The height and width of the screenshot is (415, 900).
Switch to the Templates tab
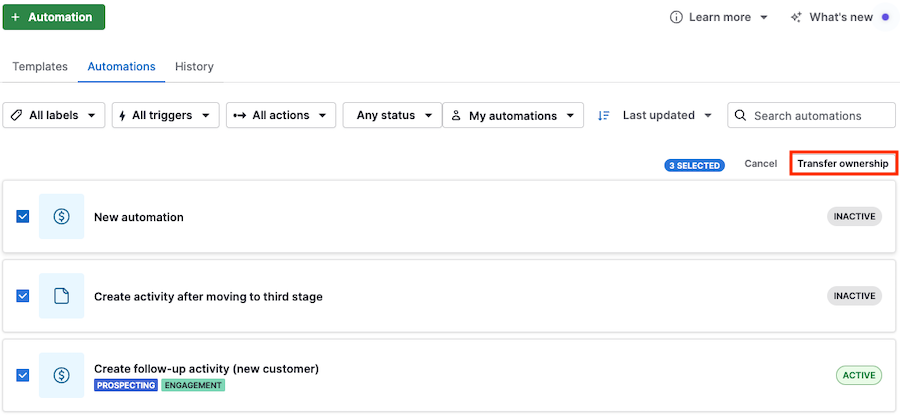tap(40, 67)
